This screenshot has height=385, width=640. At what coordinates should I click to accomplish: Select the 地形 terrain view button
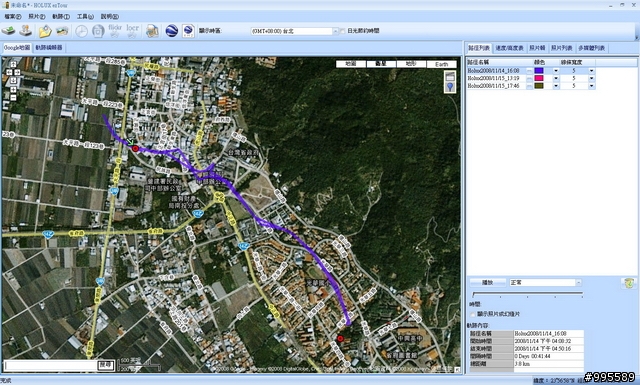click(411, 64)
